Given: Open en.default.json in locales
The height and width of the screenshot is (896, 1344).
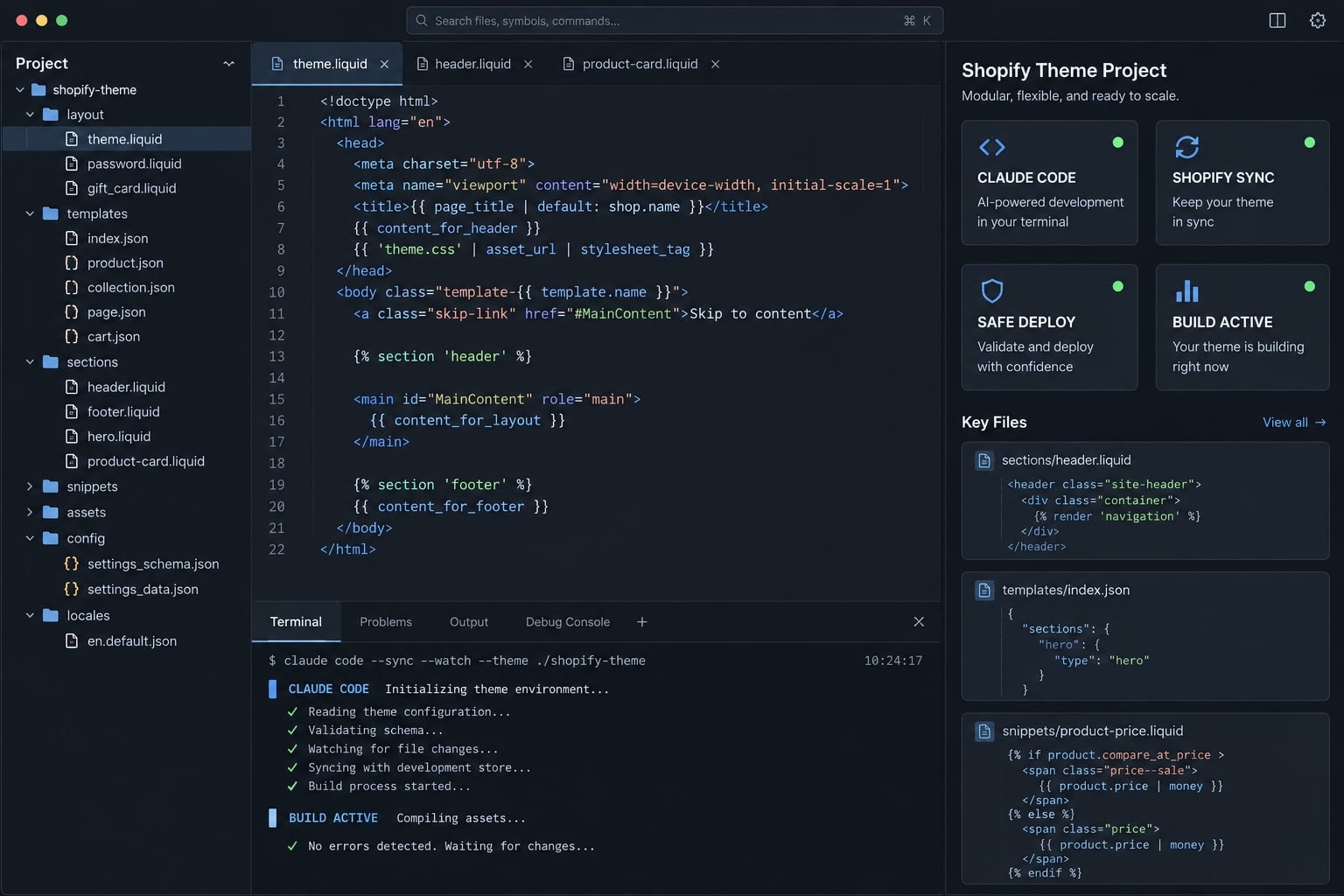Looking at the screenshot, I should coord(127,640).
